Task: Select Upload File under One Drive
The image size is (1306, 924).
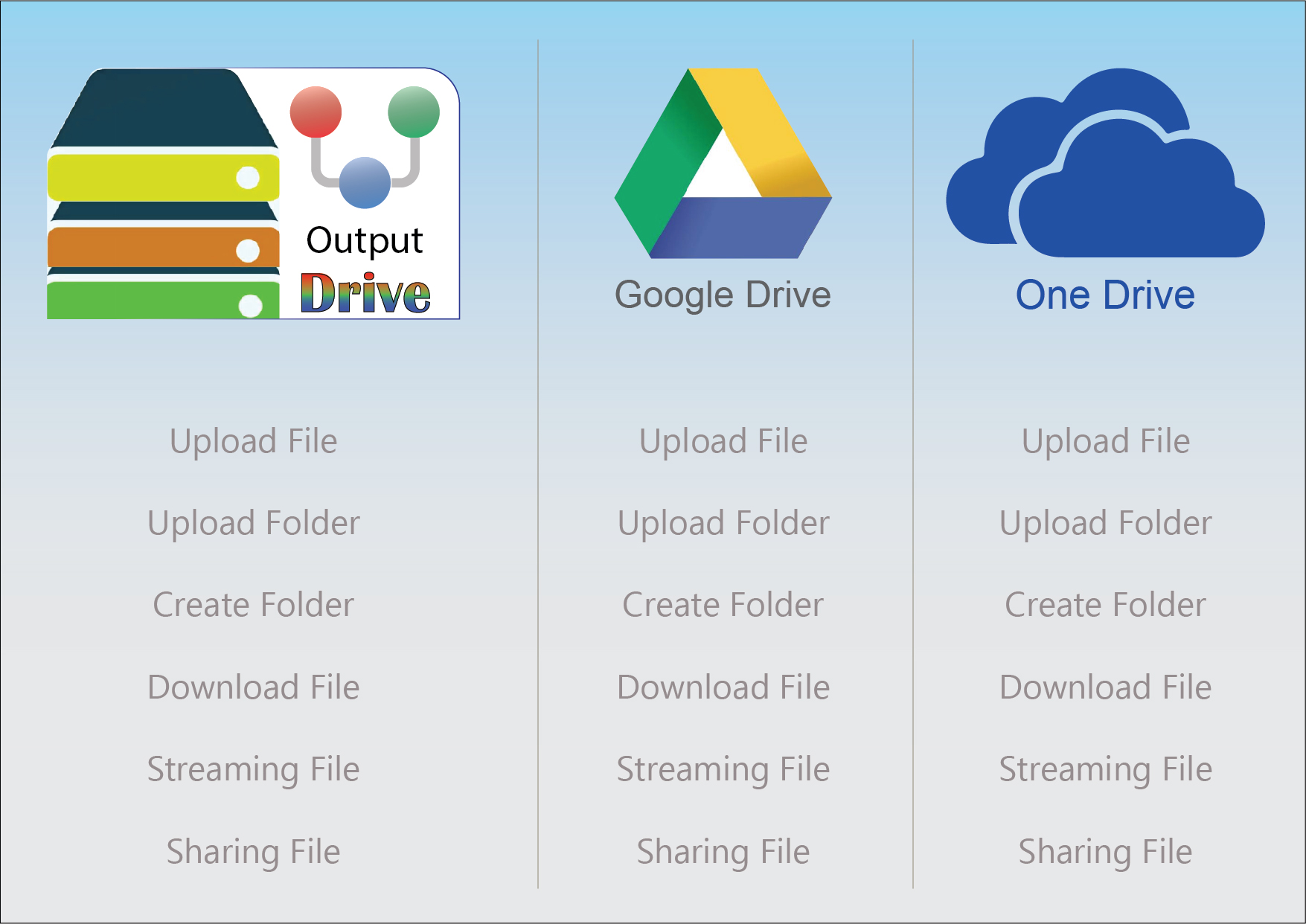Action: click(1105, 441)
